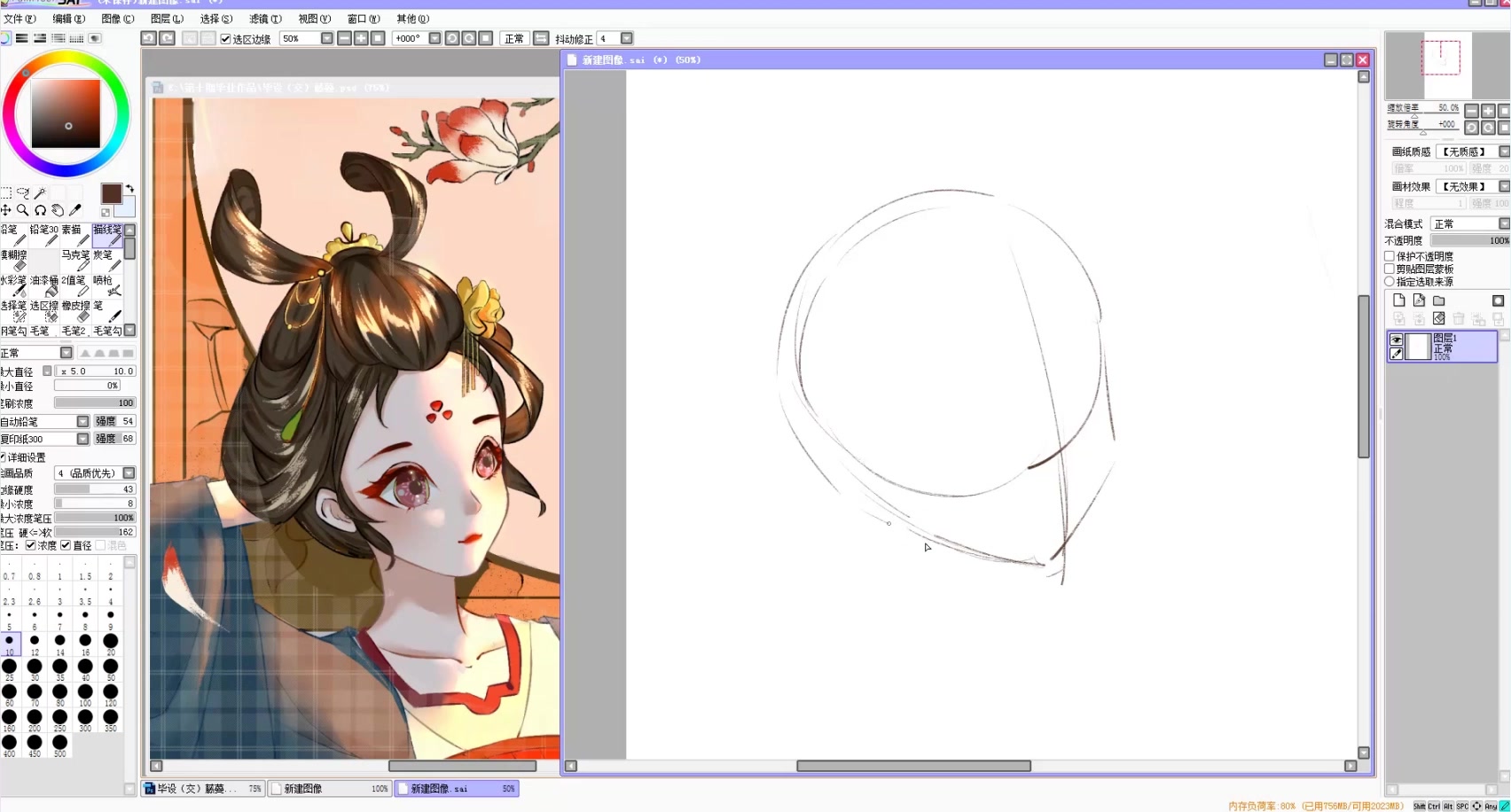
Task: Select the rotate view tool
Action: click(40, 210)
